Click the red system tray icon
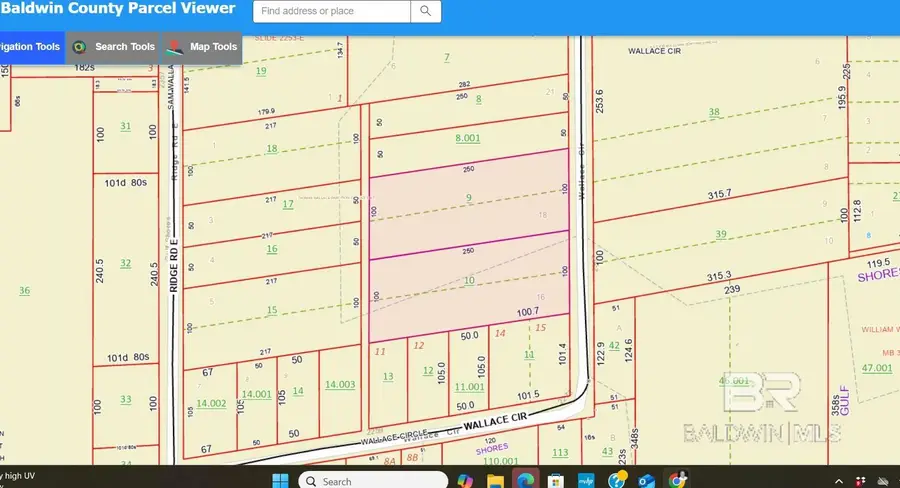Viewport: 900px width, 488px height. [860, 481]
